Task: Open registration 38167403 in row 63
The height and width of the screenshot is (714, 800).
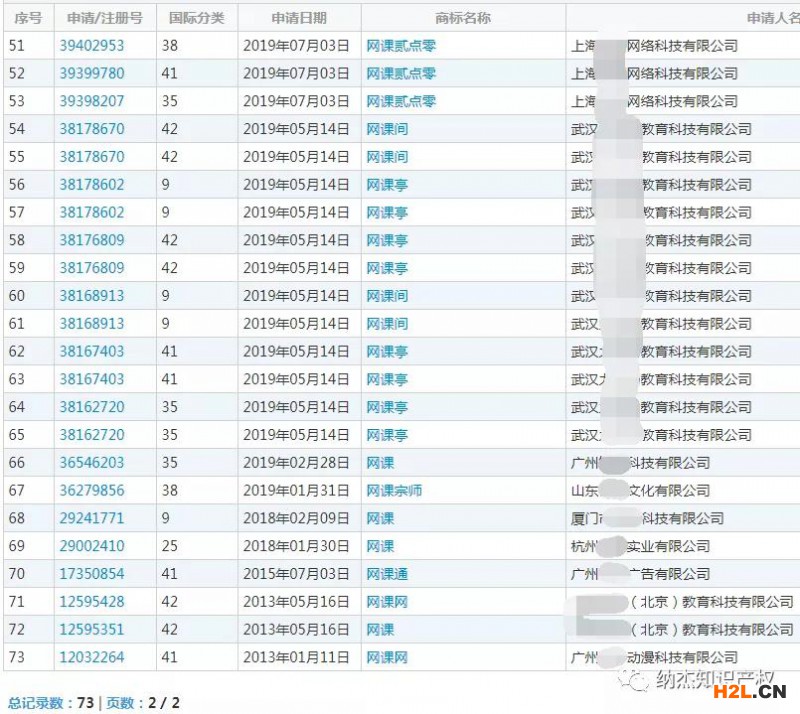Action: tap(92, 379)
